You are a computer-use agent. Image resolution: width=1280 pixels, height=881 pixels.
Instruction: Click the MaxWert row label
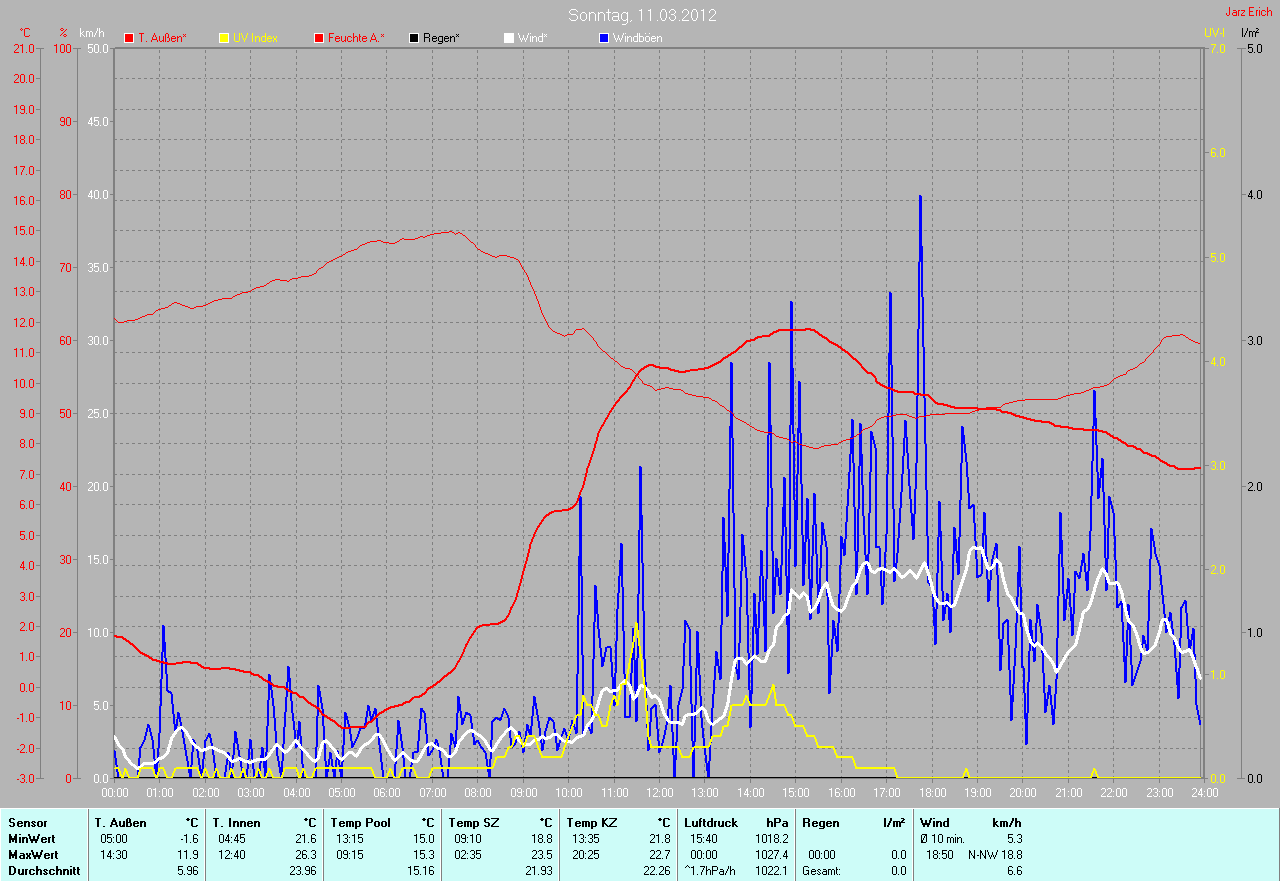click(30, 854)
